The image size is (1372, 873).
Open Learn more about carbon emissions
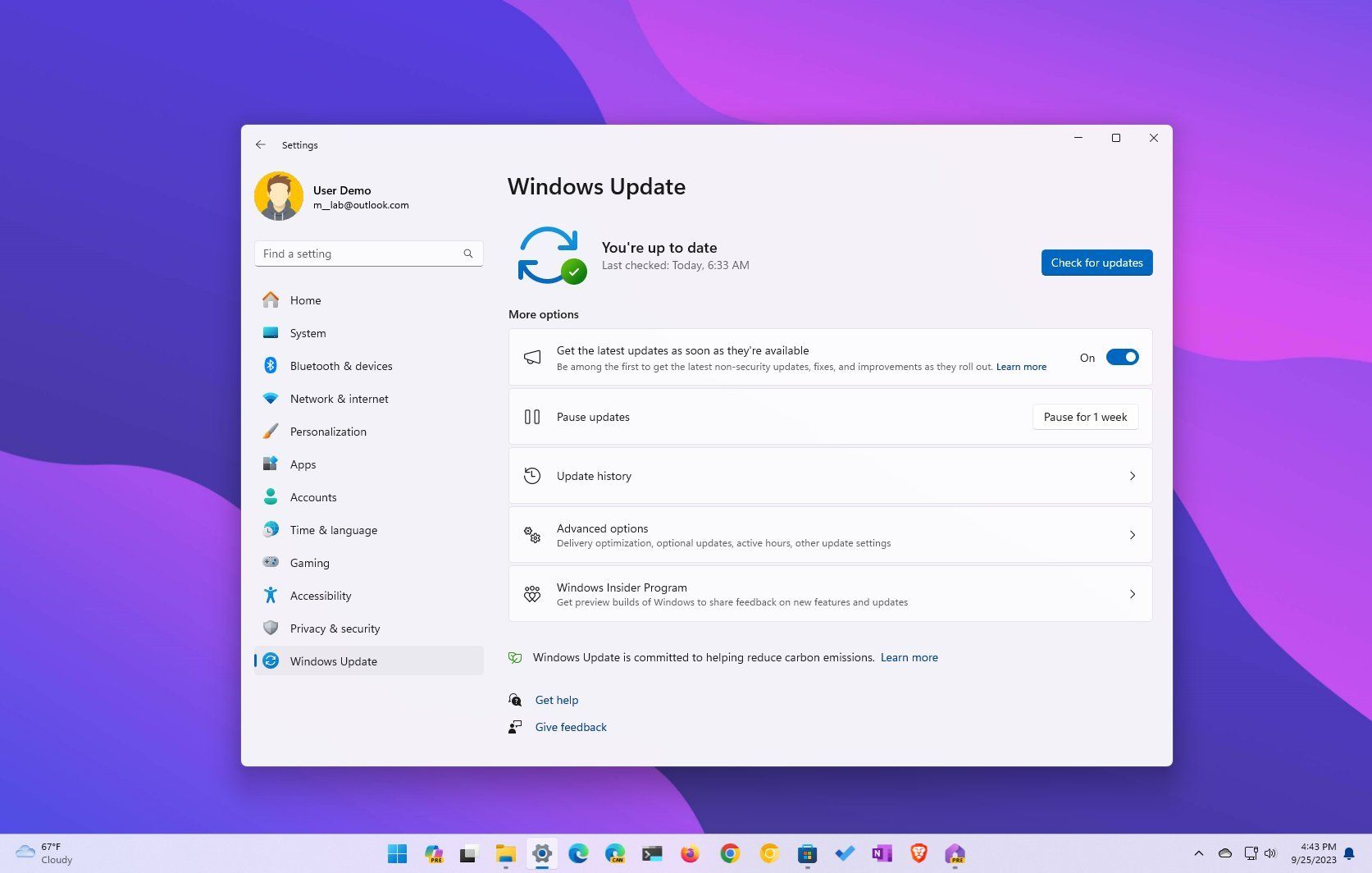coord(909,657)
